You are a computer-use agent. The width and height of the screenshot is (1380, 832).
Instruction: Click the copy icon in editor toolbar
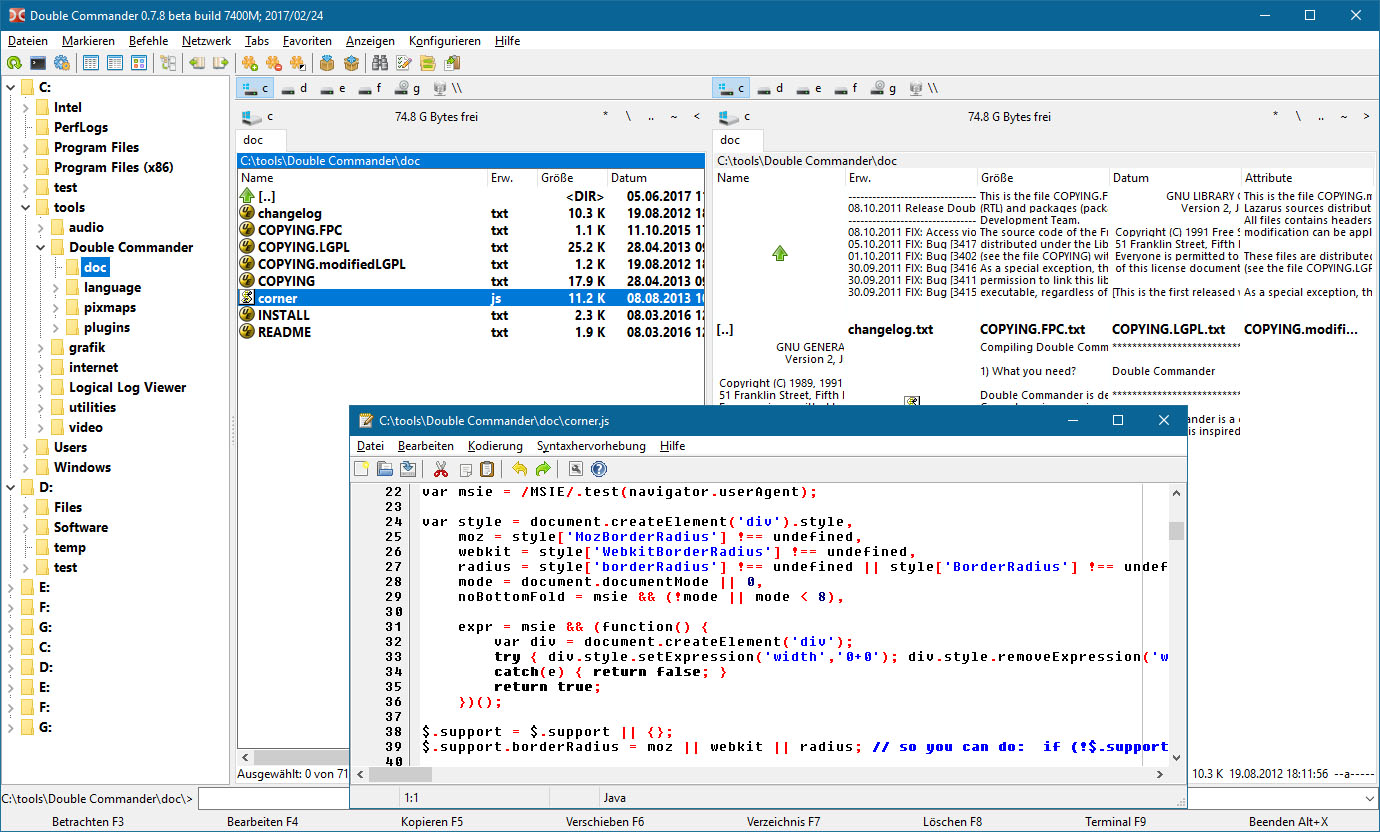point(465,469)
